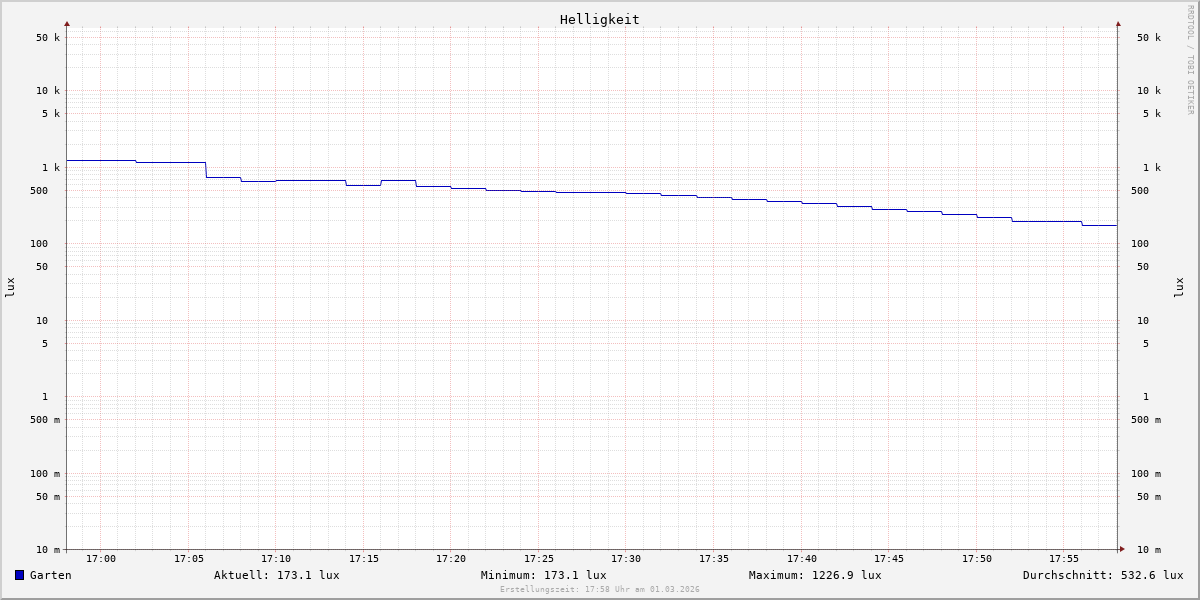Click the red arrow ending the time axis
Viewport: 1200px width, 600px height.
coord(1122,549)
